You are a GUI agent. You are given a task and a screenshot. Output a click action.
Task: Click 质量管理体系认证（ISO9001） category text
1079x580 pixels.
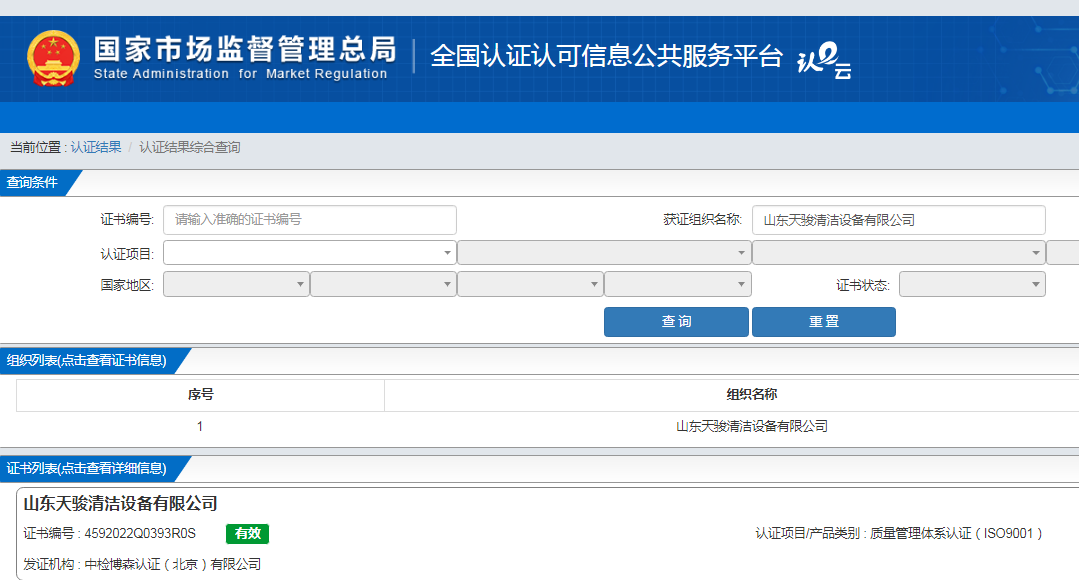click(x=956, y=534)
